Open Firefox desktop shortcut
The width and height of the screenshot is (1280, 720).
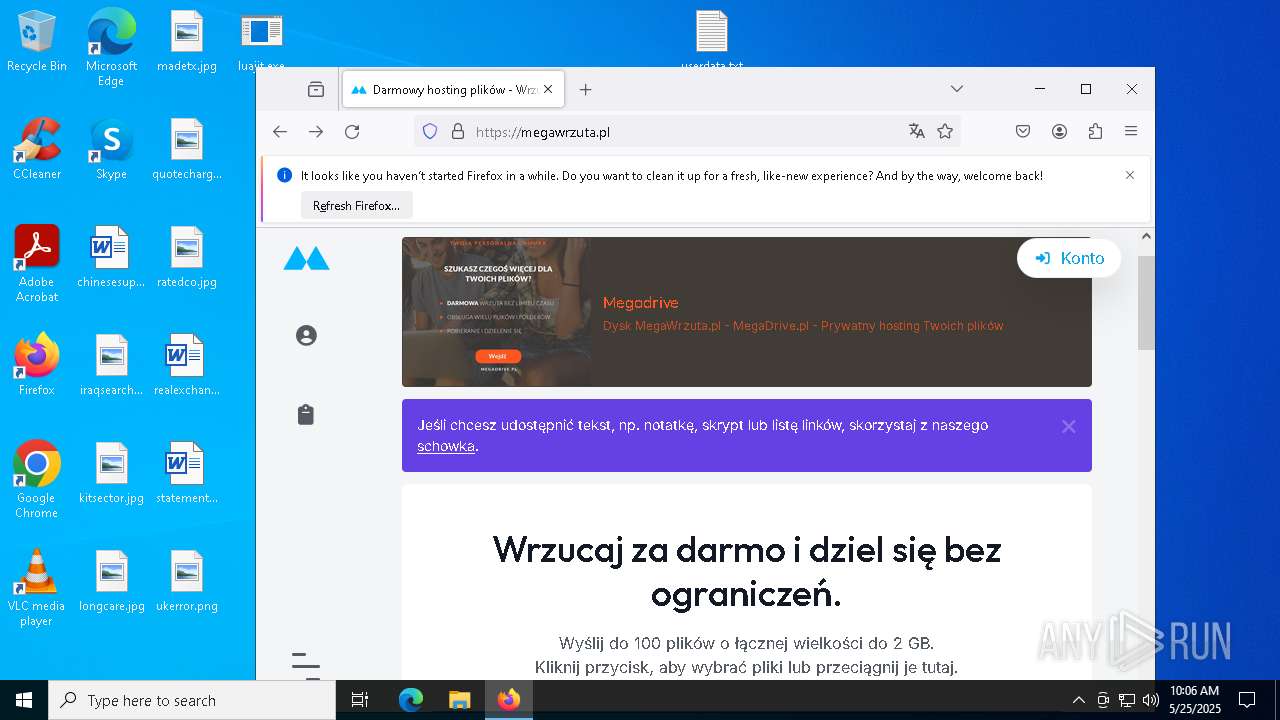[x=37, y=365]
